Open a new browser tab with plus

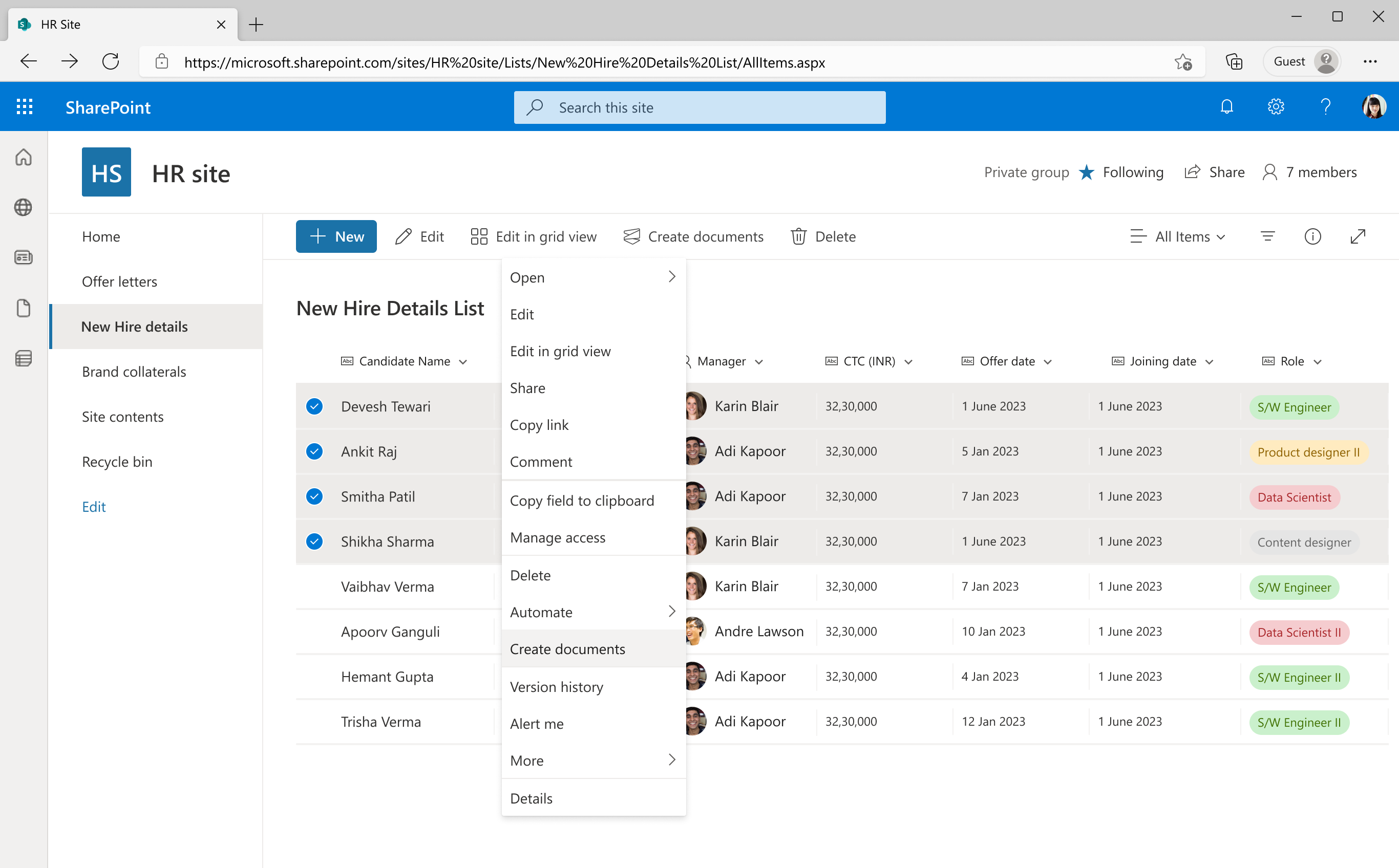pos(256,24)
